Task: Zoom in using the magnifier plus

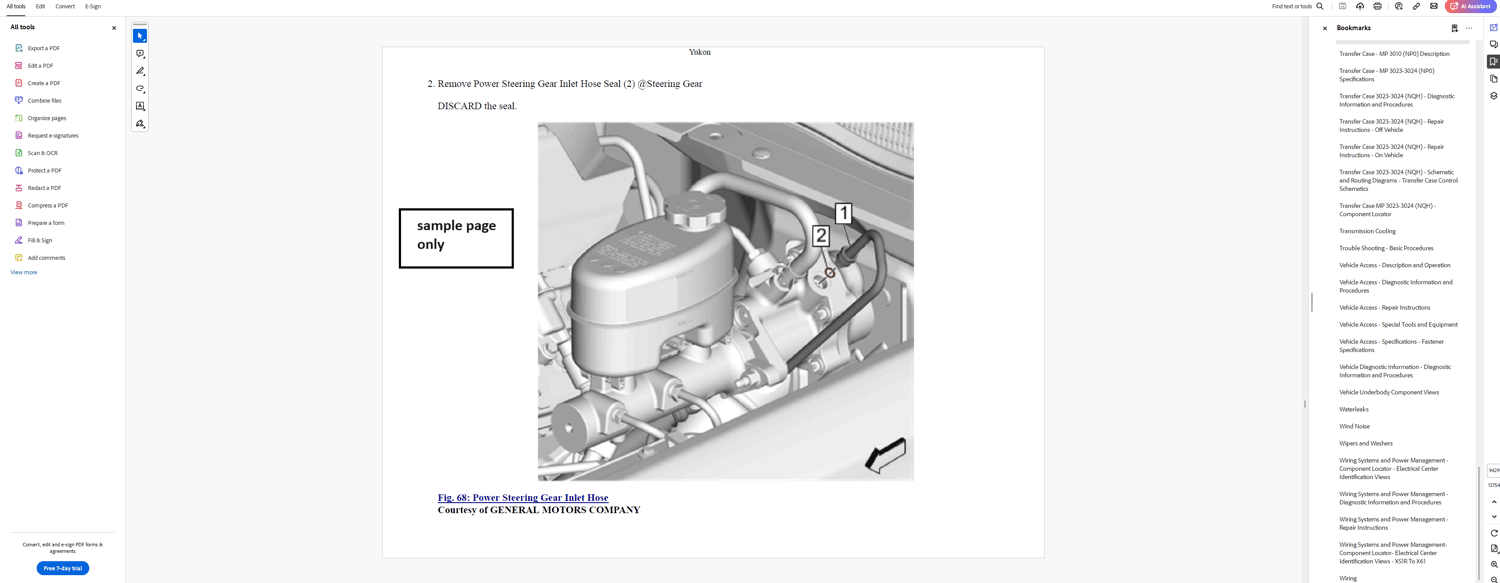Action: [1494, 565]
